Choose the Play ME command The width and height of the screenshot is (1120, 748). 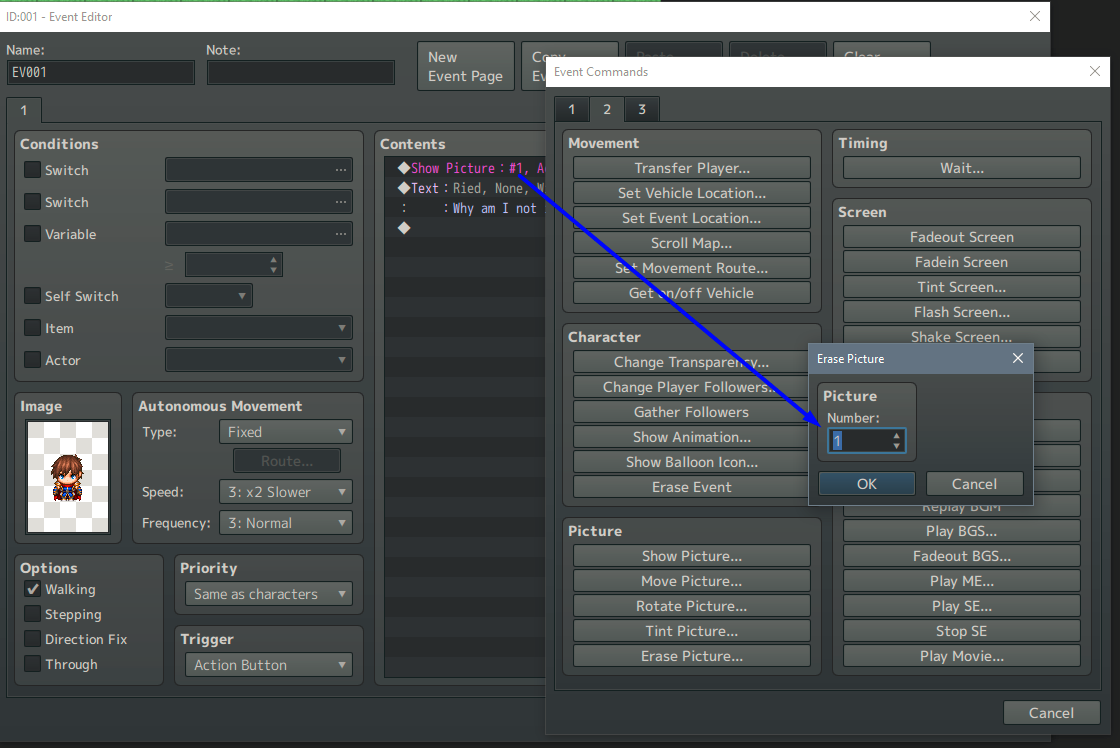click(961, 581)
